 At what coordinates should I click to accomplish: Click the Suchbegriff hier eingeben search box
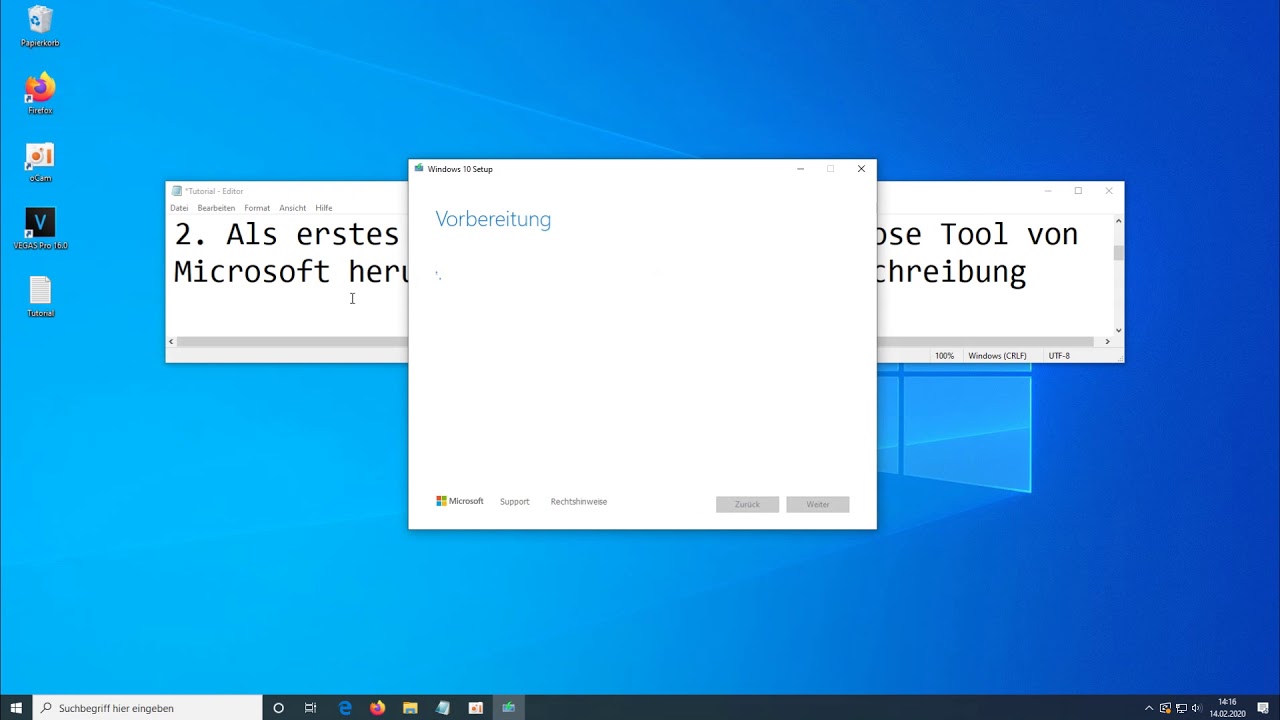[x=148, y=708]
